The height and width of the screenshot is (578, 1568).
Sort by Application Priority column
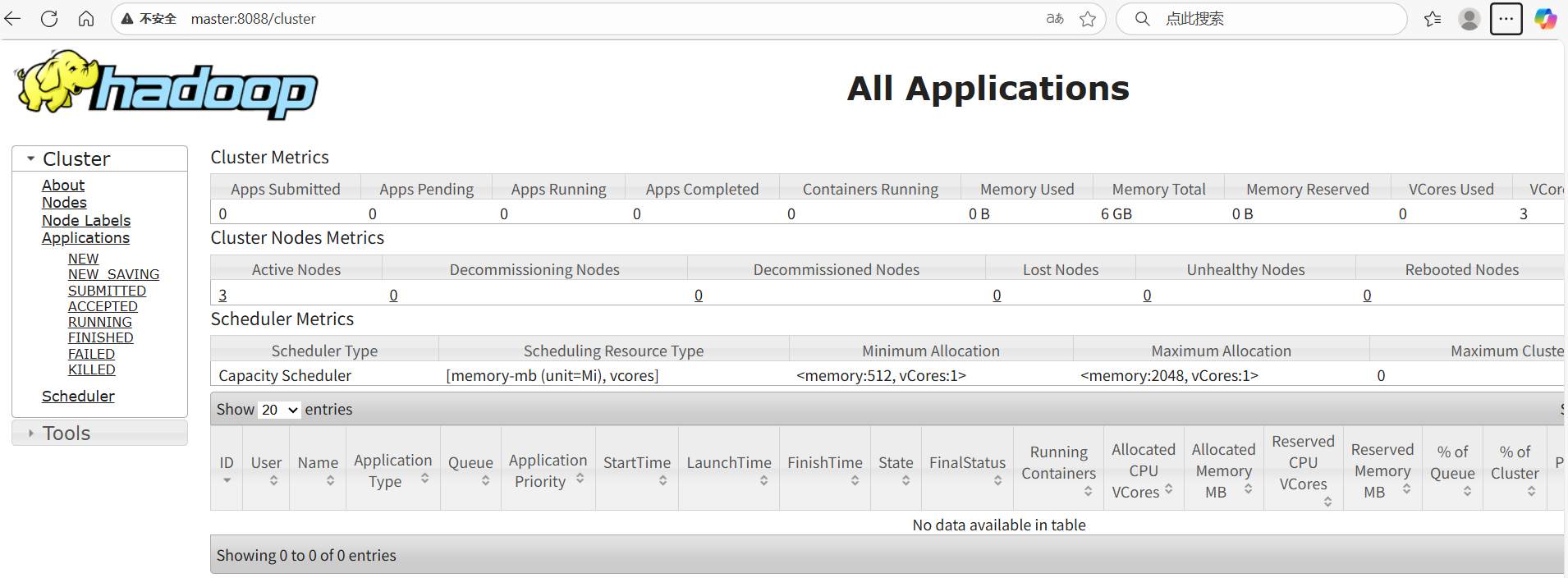click(548, 468)
